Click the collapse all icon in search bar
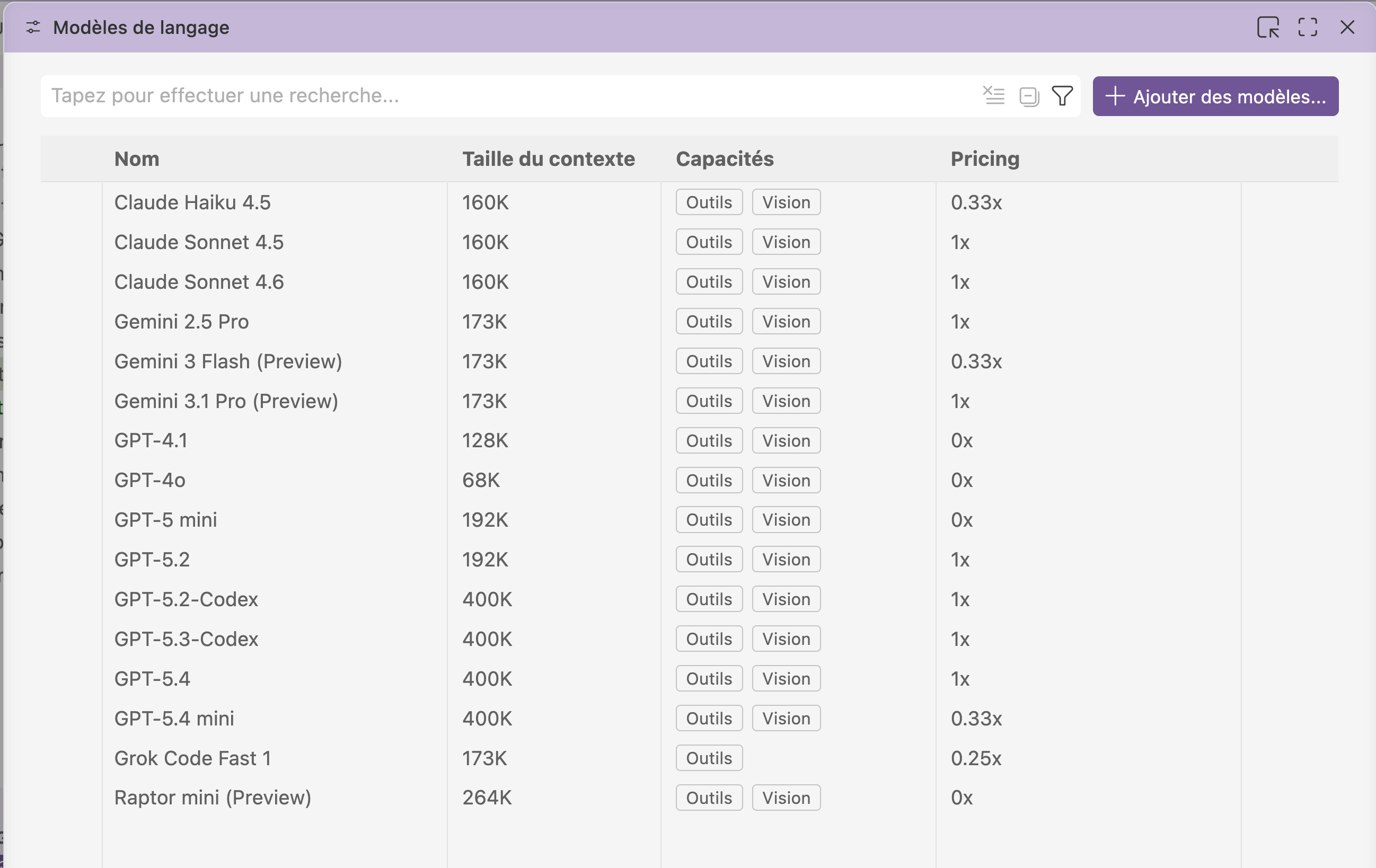Viewport: 1376px width, 868px height. [1029, 96]
